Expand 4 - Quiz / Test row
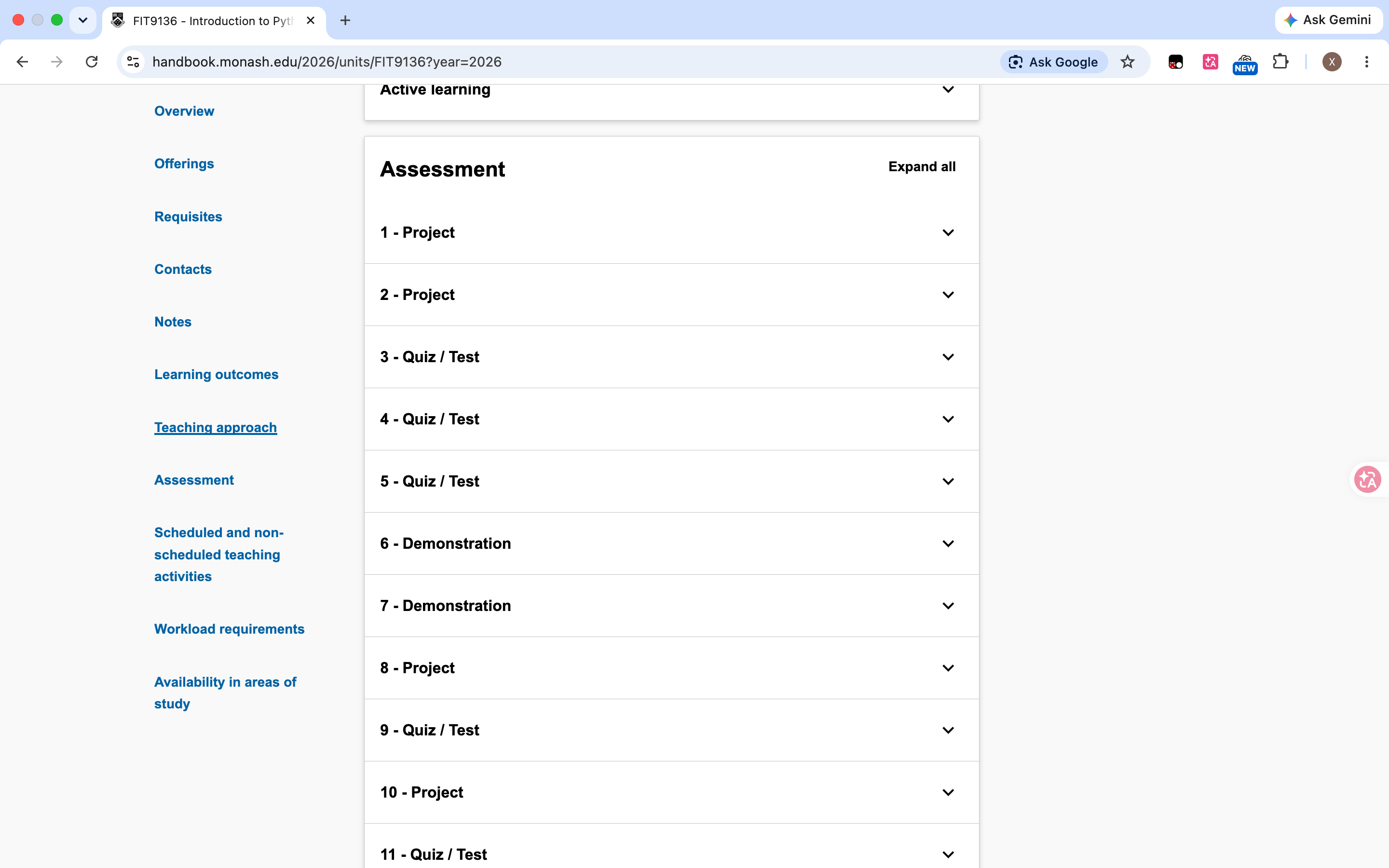1389x868 pixels. tap(671, 419)
